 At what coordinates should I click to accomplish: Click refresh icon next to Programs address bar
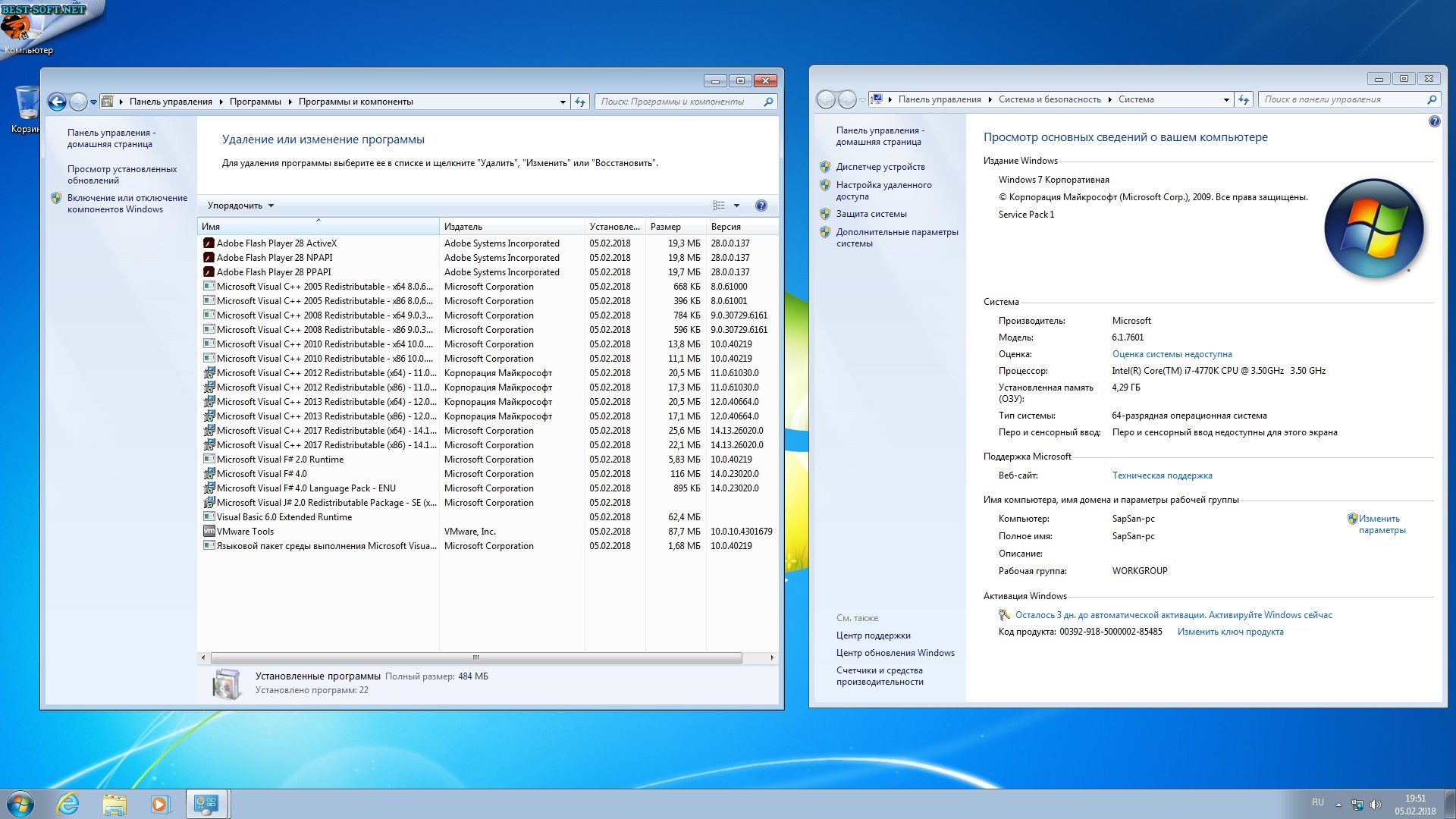[x=580, y=102]
